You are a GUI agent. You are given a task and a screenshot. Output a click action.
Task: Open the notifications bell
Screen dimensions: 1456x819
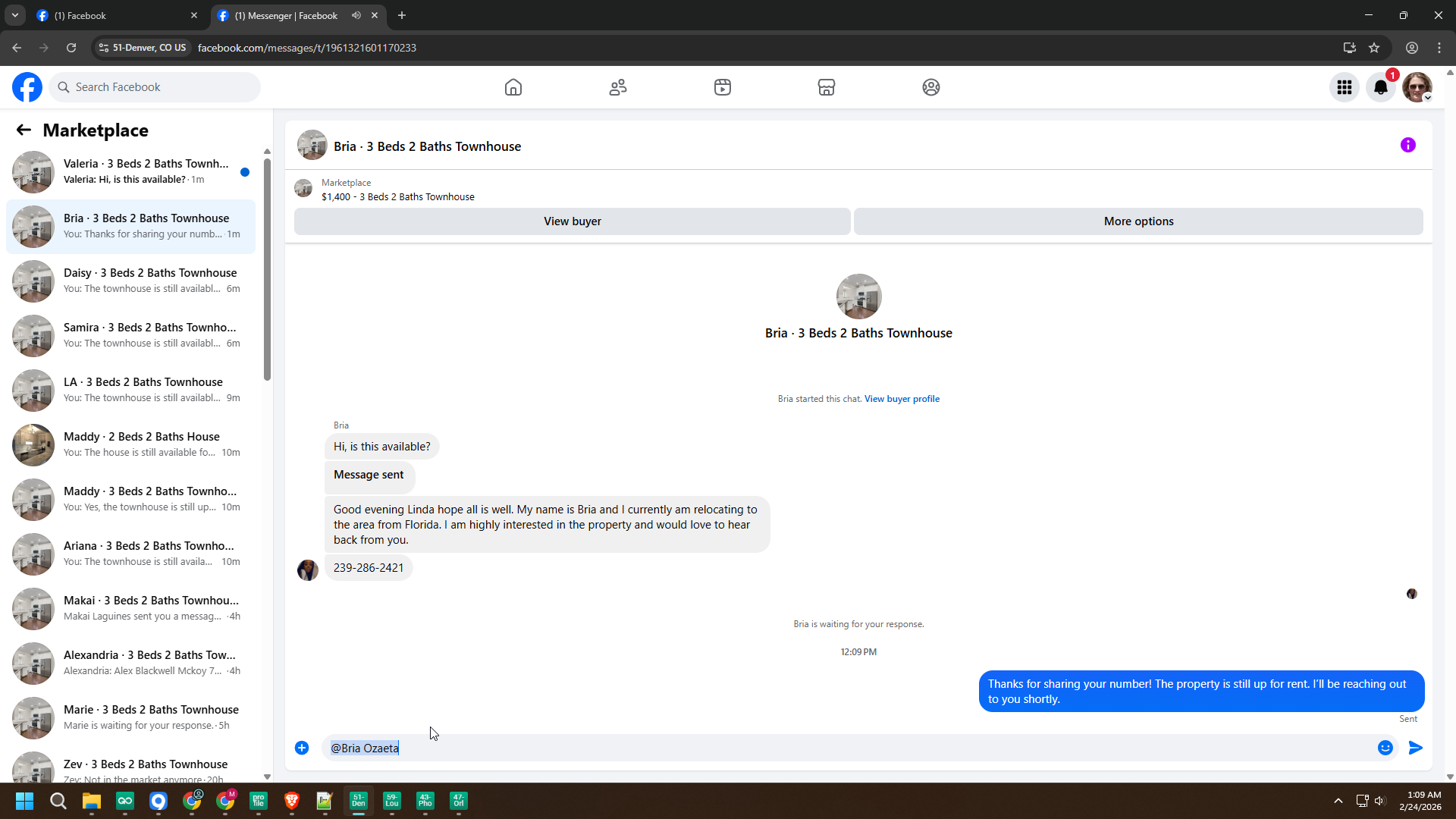[x=1381, y=87]
